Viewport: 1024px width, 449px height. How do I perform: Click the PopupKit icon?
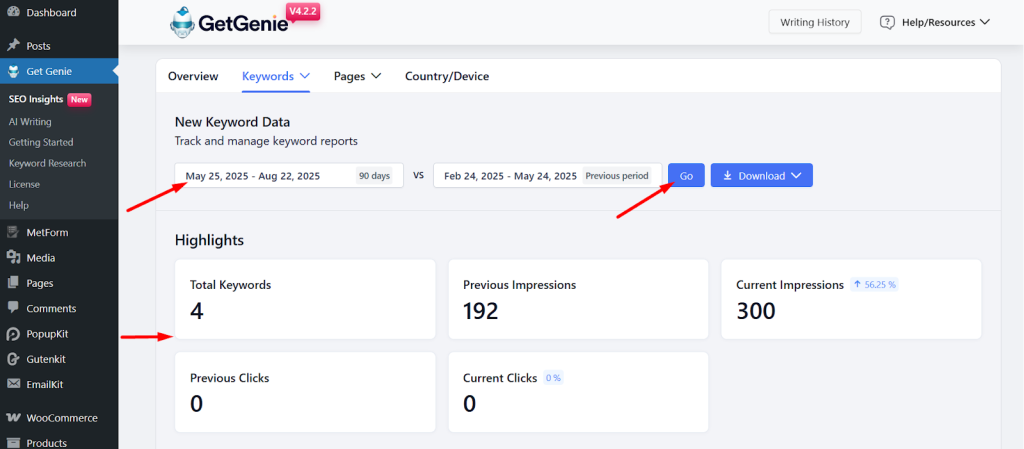[13, 334]
